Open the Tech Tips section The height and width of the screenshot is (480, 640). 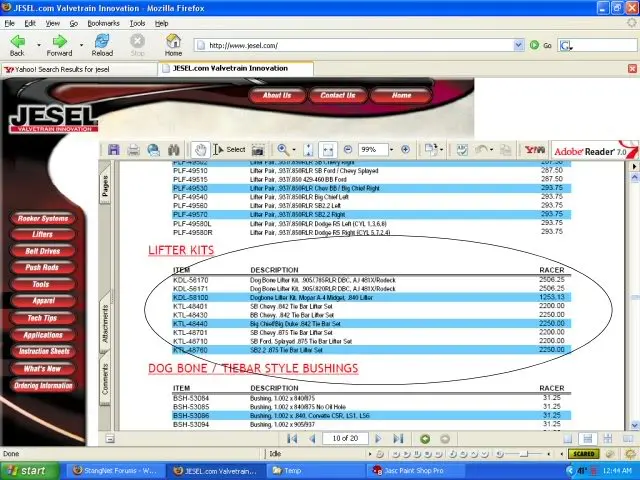(43, 318)
